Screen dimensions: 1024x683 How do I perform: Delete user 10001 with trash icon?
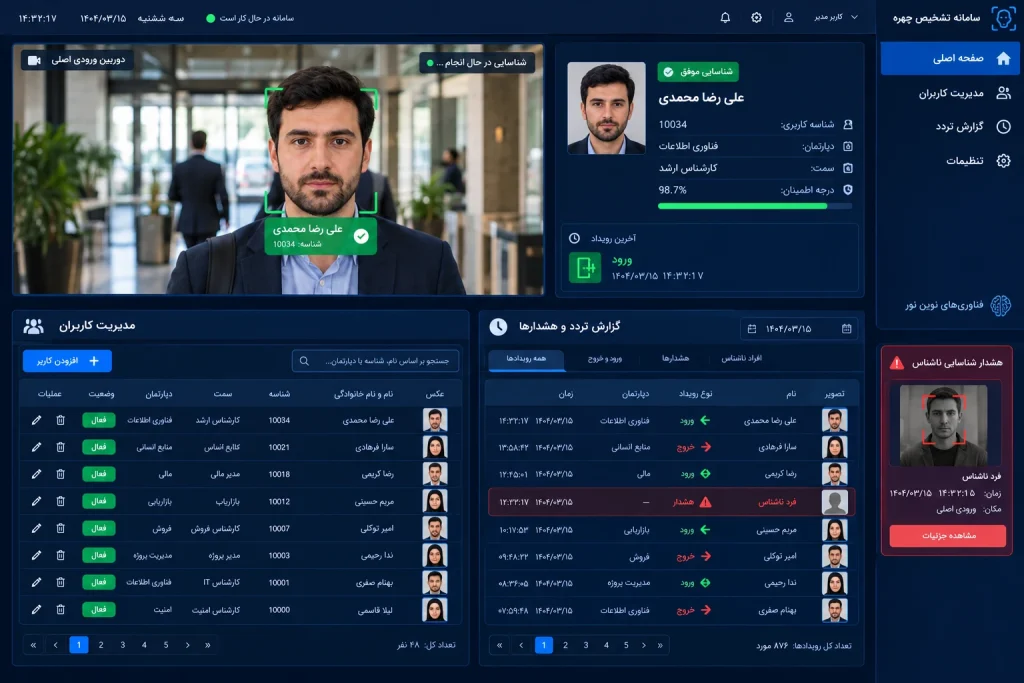(60, 582)
